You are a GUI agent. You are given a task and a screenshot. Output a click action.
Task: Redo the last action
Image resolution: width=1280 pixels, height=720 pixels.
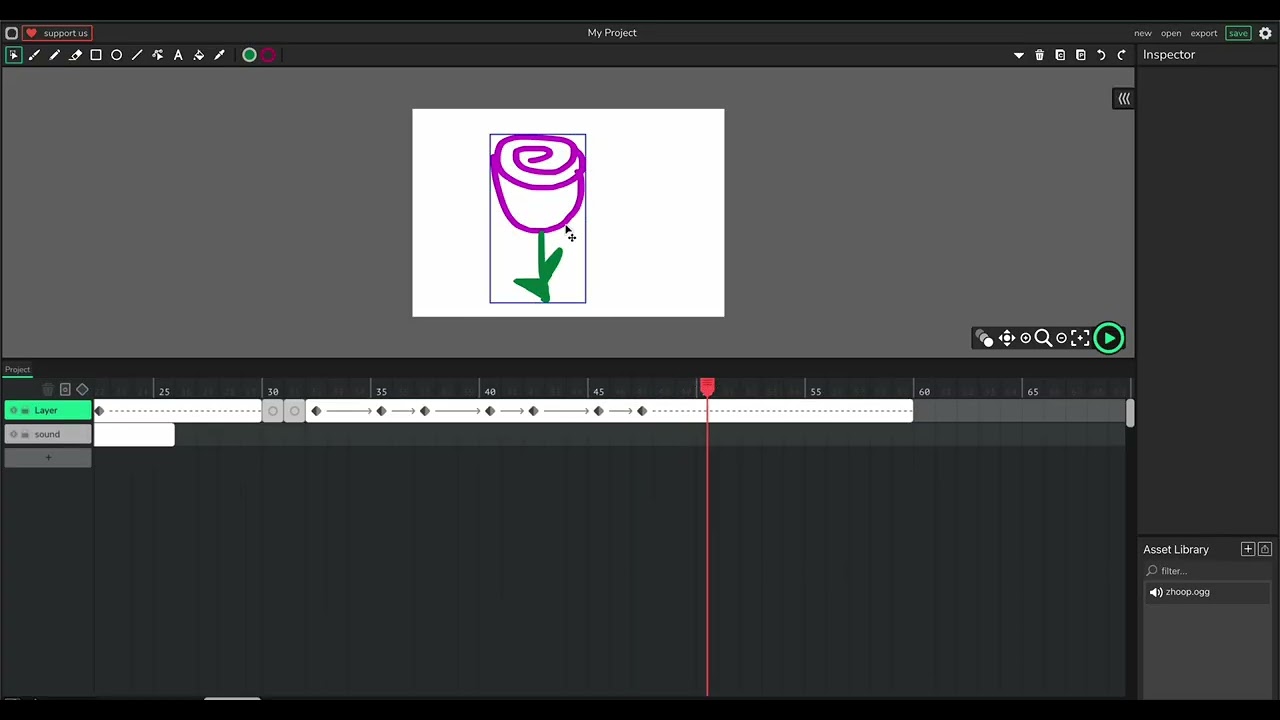[x=1122, y=55]
